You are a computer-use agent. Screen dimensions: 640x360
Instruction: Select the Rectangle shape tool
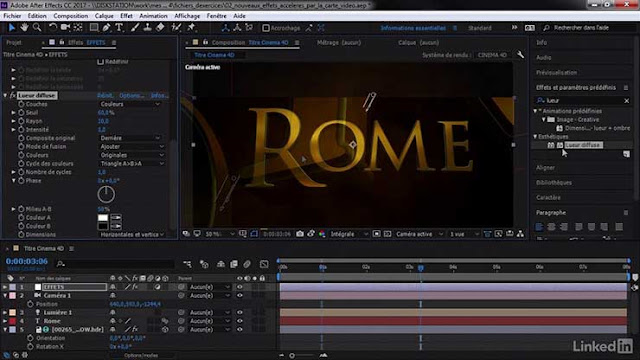coord(94,28)
